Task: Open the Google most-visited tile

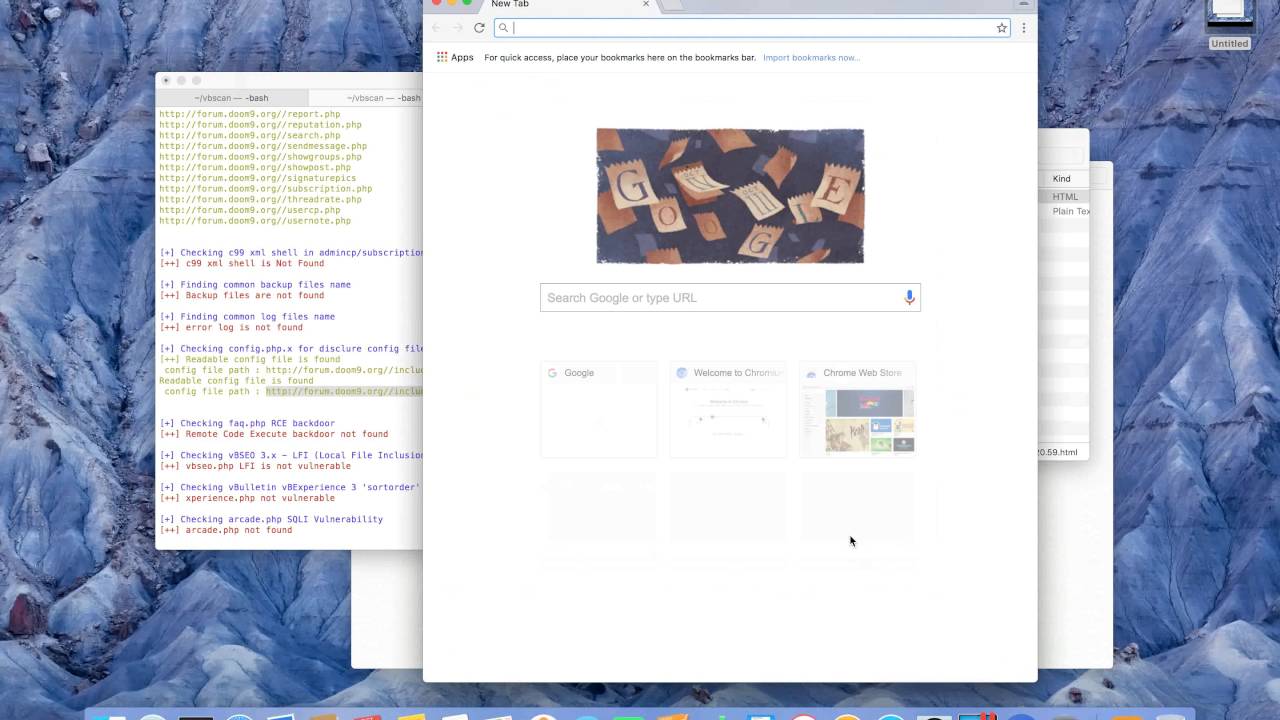Action: coord(598,408)
